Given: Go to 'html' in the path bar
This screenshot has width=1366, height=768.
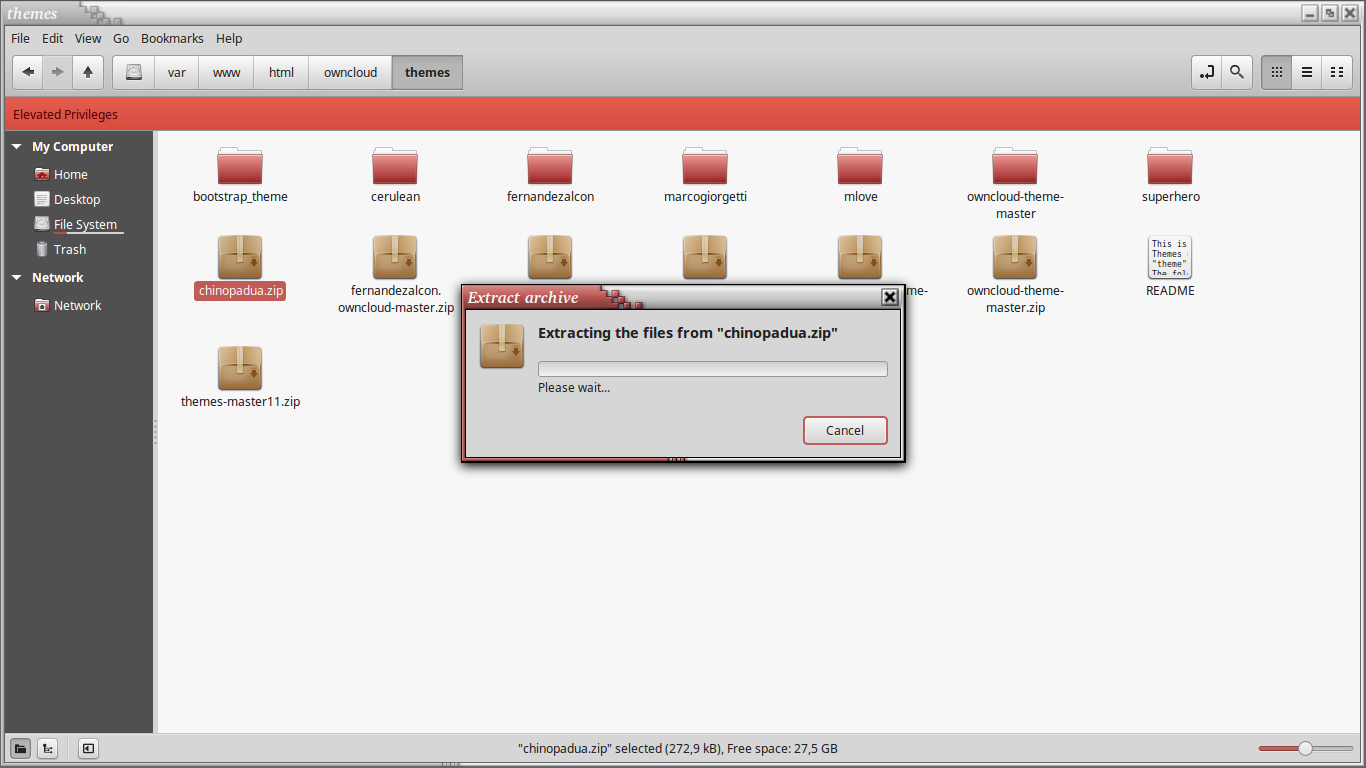Looking at the screenshot, I should [x=282, y=72].
